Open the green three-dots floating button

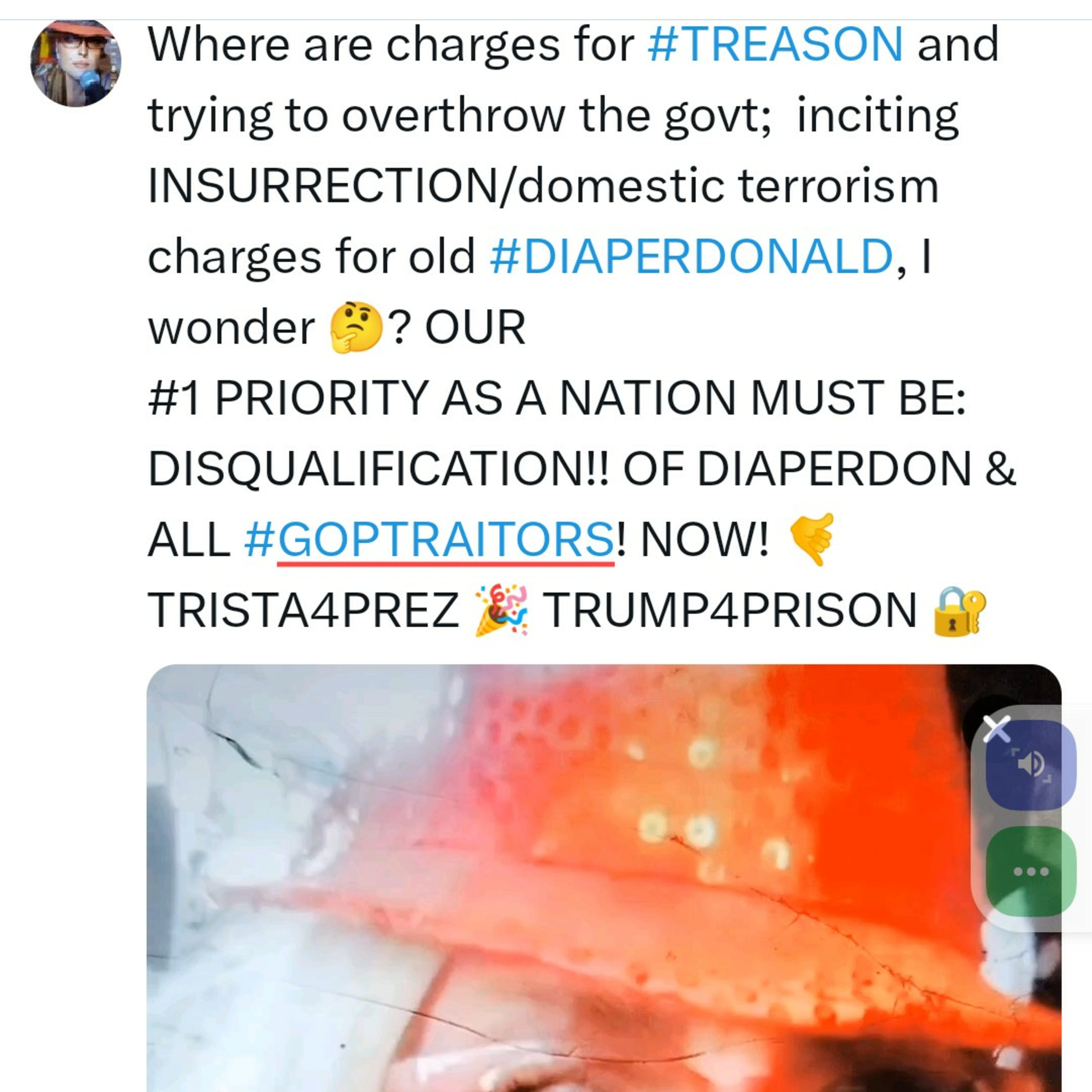(x=1030, y=871)
